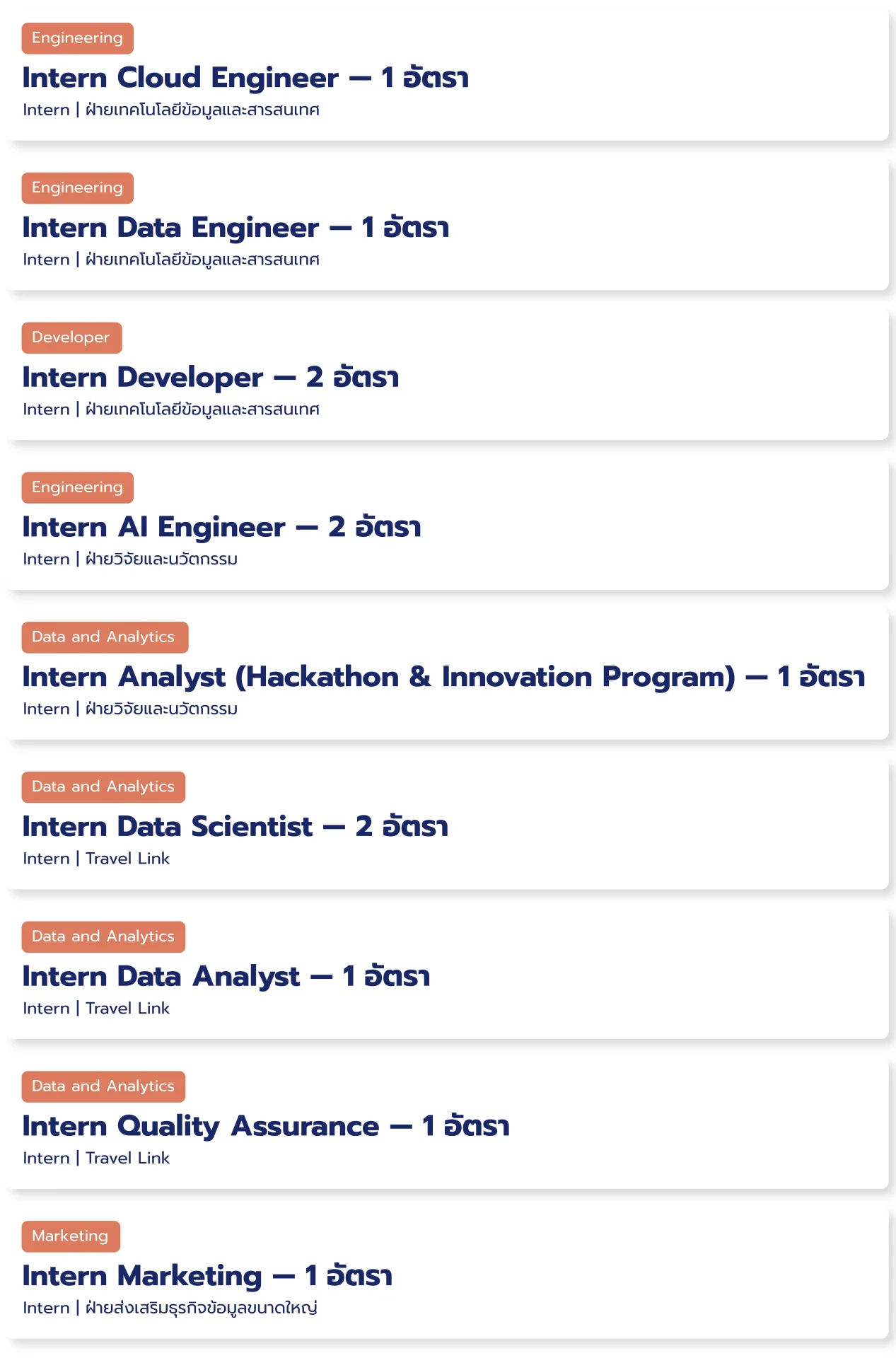Click the Intern Data Engineer title
Image resolution: width=896 pixels, height=1358 pixels.
click(x=235, y=228)
